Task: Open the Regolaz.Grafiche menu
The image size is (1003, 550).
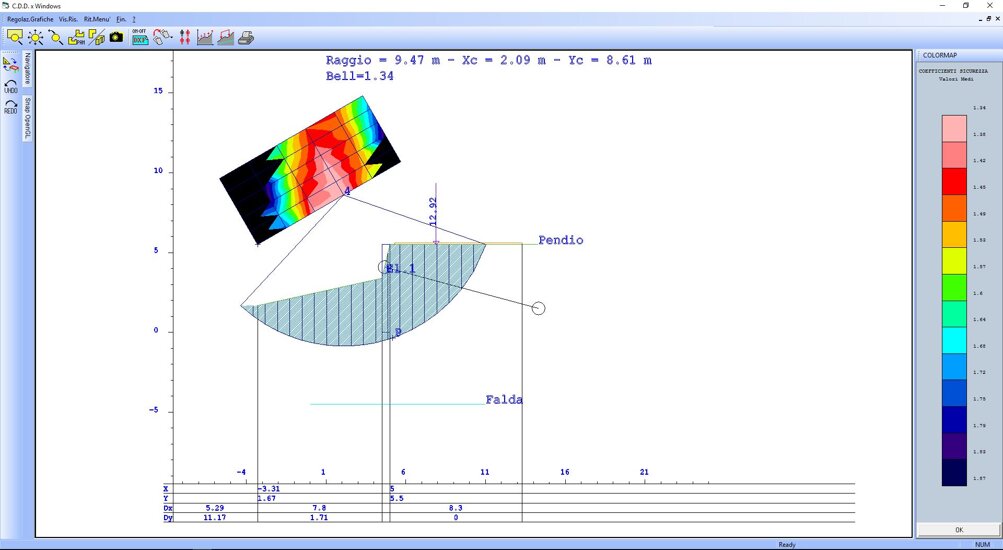Action: pos(30,19)
